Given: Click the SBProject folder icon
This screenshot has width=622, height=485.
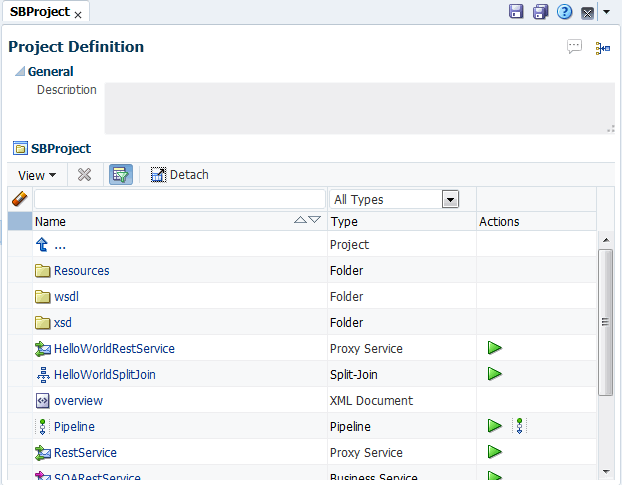Looking at the screenshot, I should [20, 148].
